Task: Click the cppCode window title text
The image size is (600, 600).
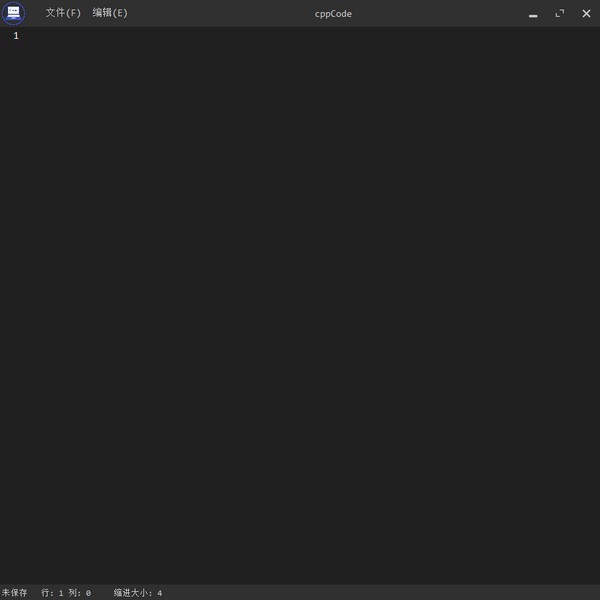Action: pyautogui.click(x=333, y=14)
